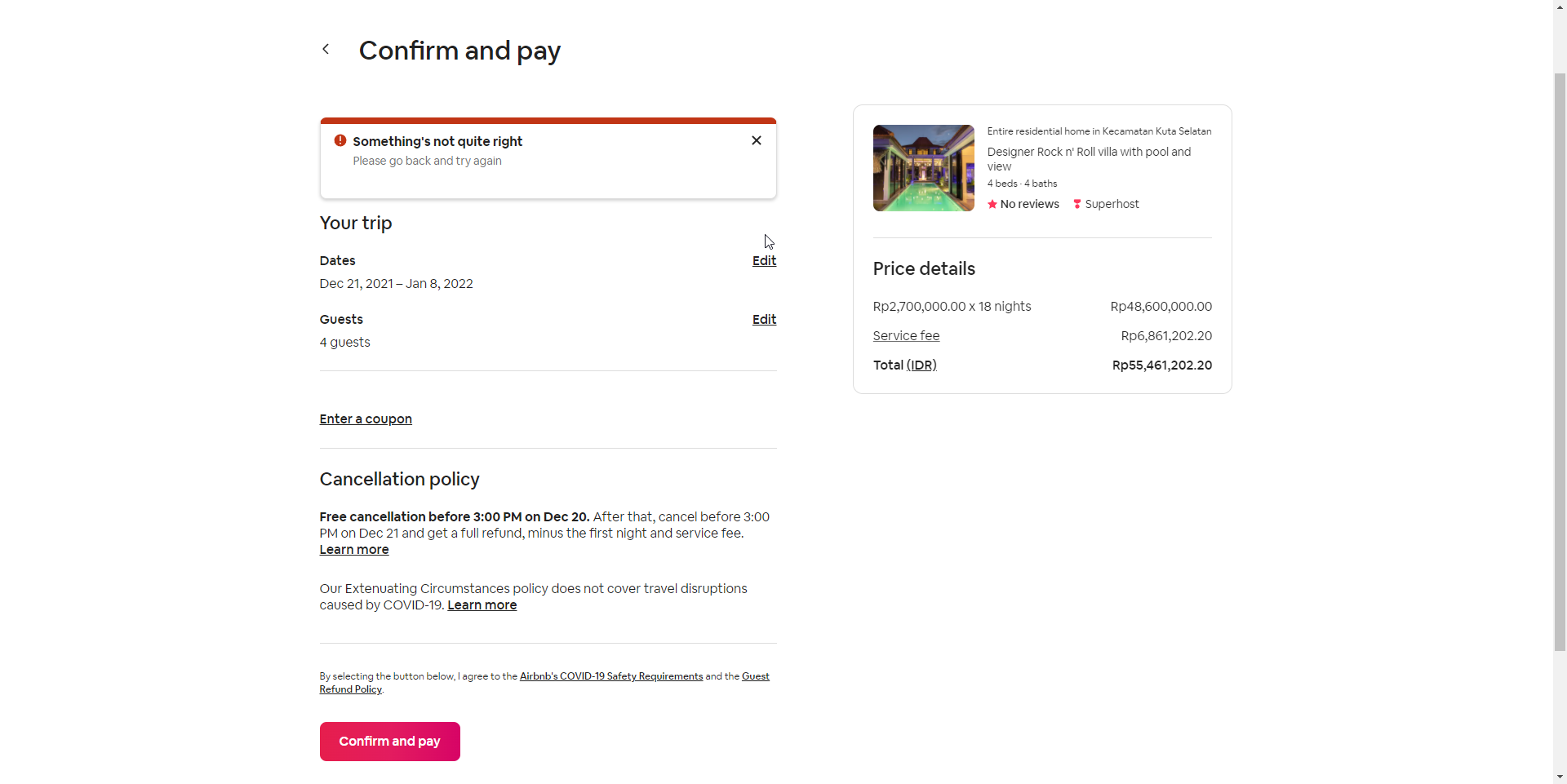Image resolution: width=1567 pixels, height=784 pixels.
Task: Change currency via the IDR link
Action: click(x=921, y=365)
